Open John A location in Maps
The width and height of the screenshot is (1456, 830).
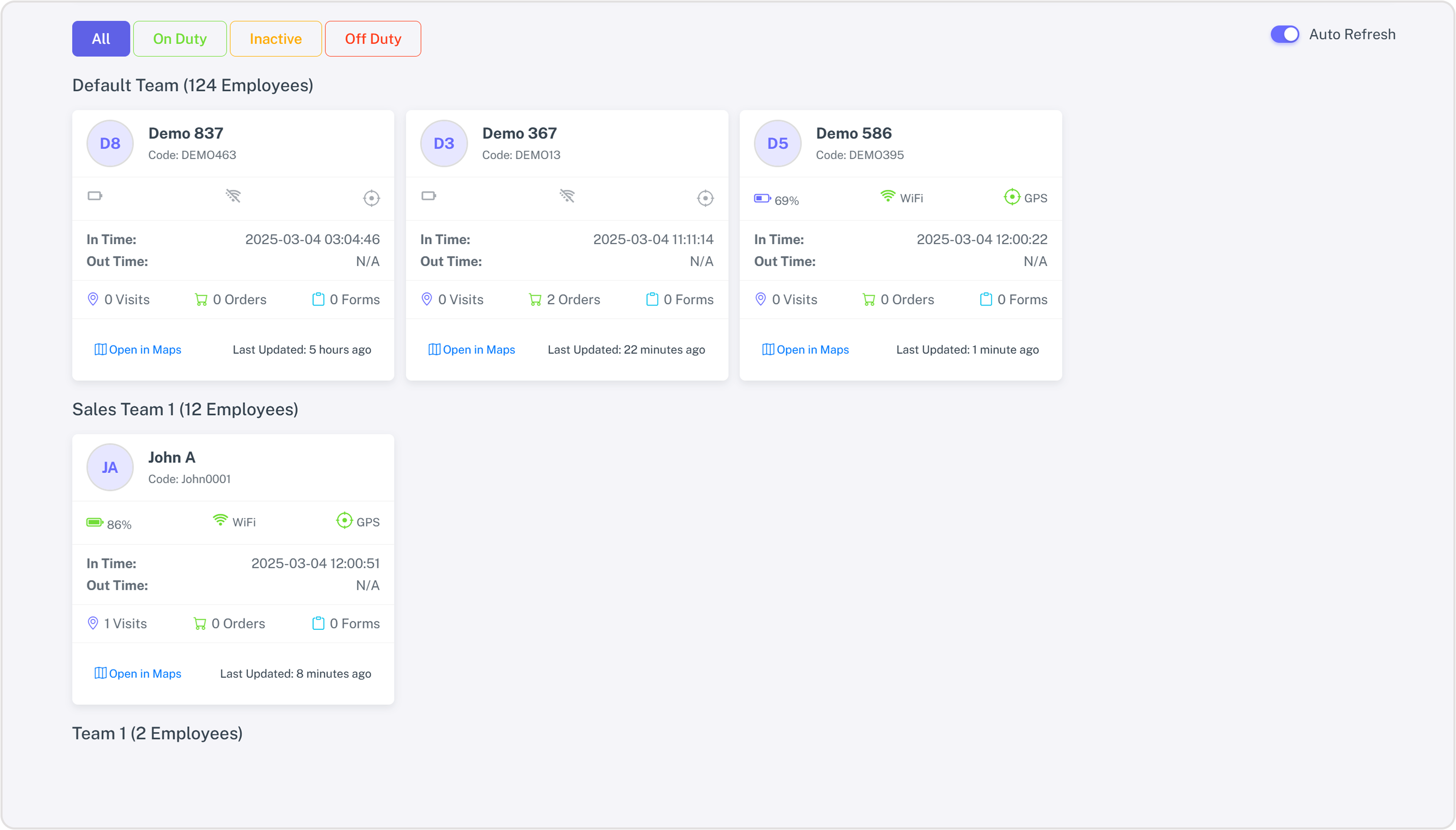138,673
